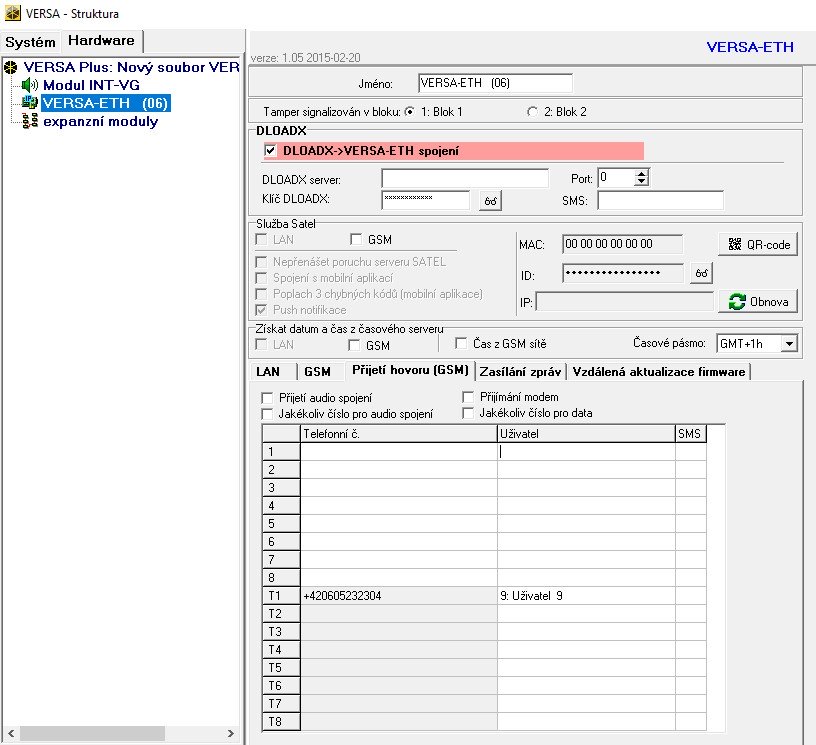Click the VERSA app icon in title bar

tap(12, 14)
